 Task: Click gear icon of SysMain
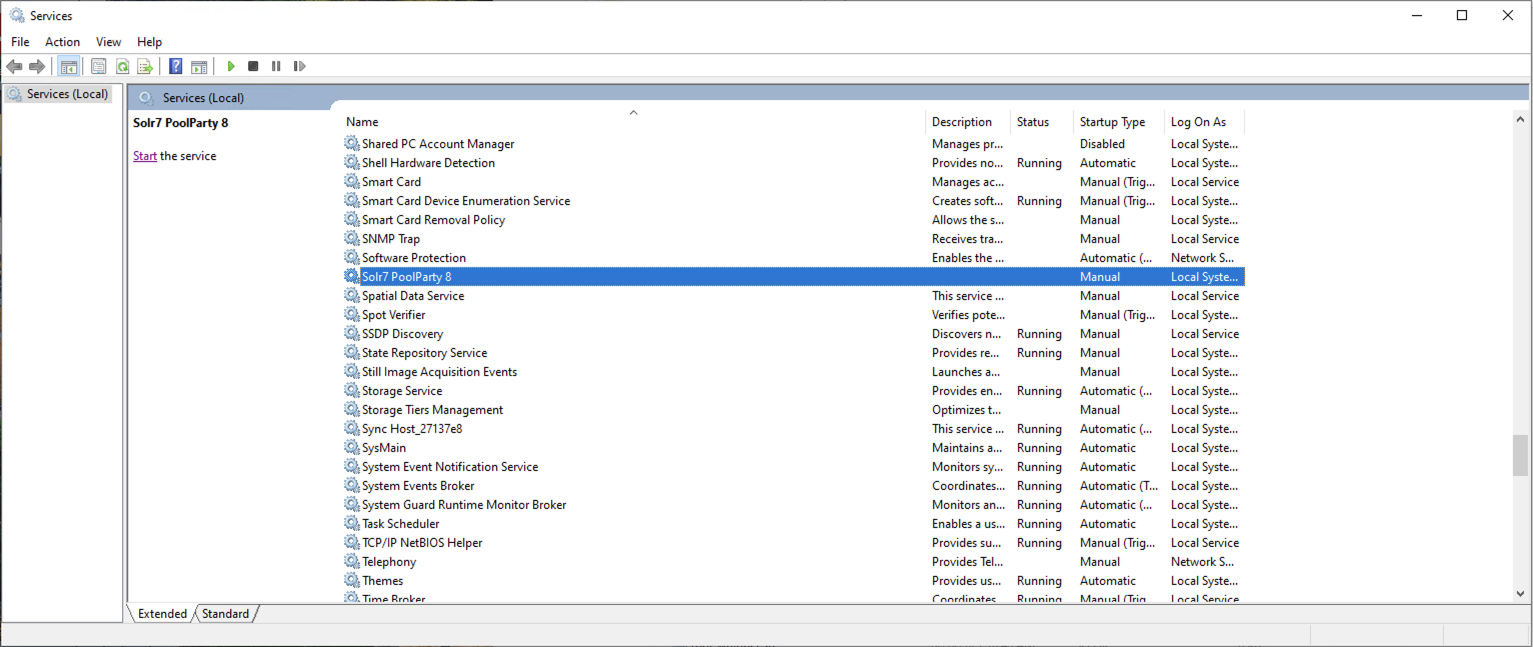[x=352, y=448]
